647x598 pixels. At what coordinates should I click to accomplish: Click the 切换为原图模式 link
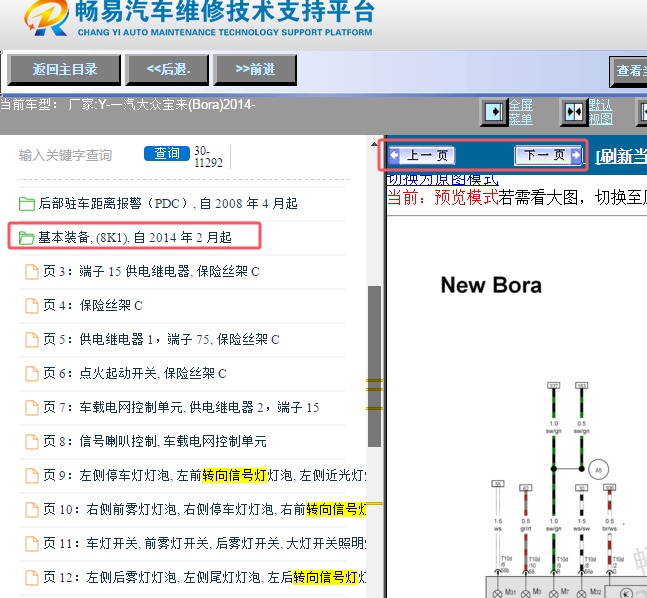pos(442,180)
